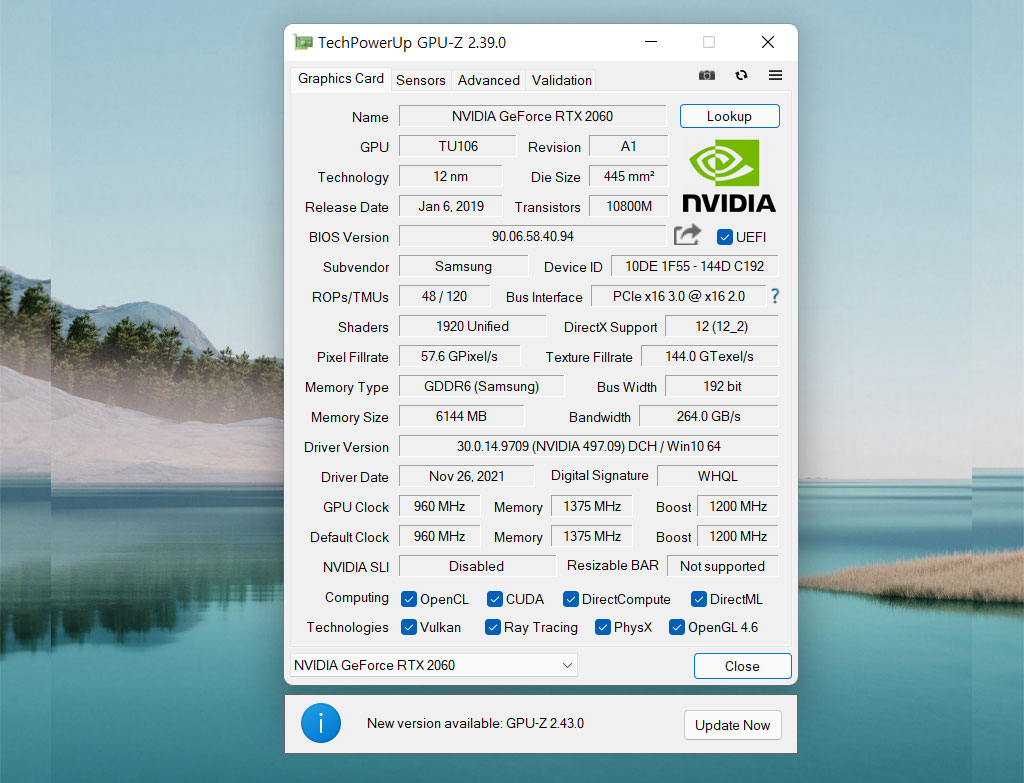This screenshot has height=783, width=1024.
Task: Click the Digital Signature field WHQL
Action: tap(718, 476)
